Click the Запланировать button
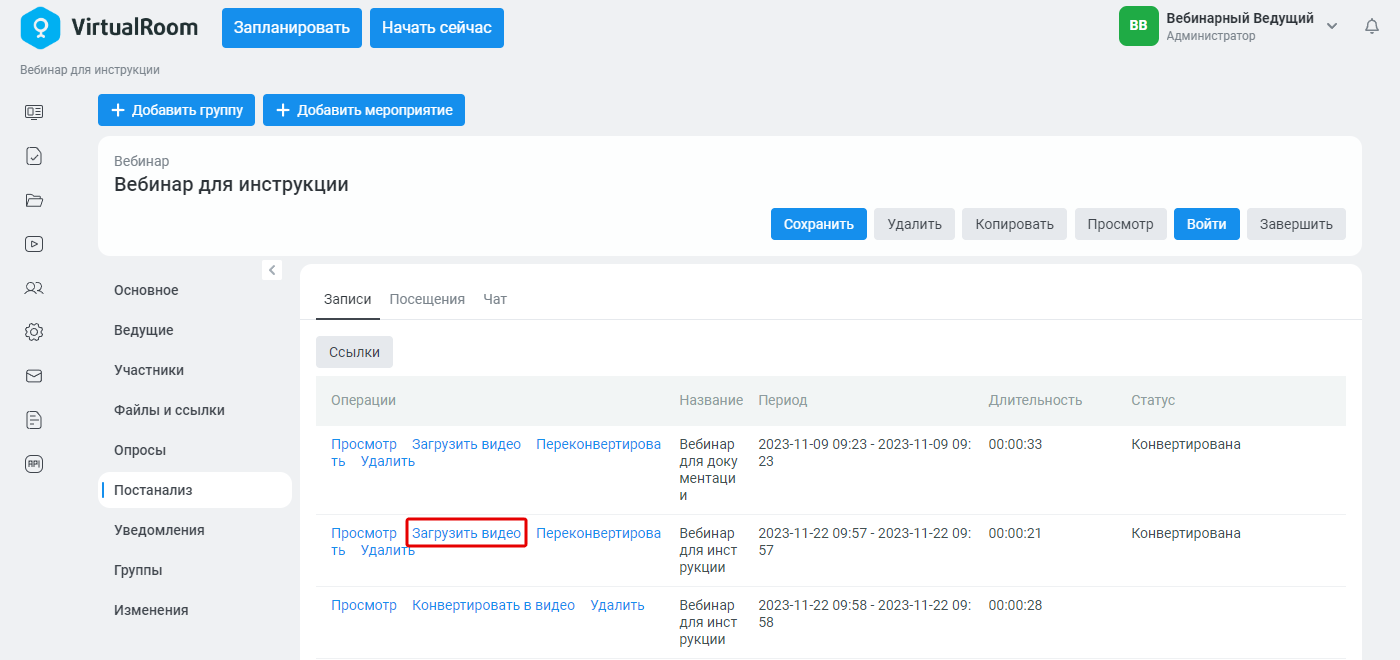This screenshot has width=1400, height=660. coord(292,28)
